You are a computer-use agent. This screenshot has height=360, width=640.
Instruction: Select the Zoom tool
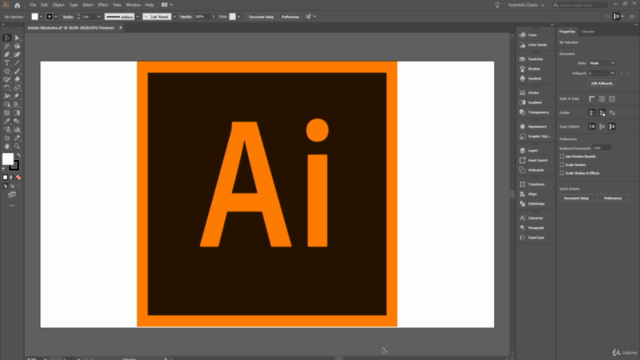pos(17,146)
